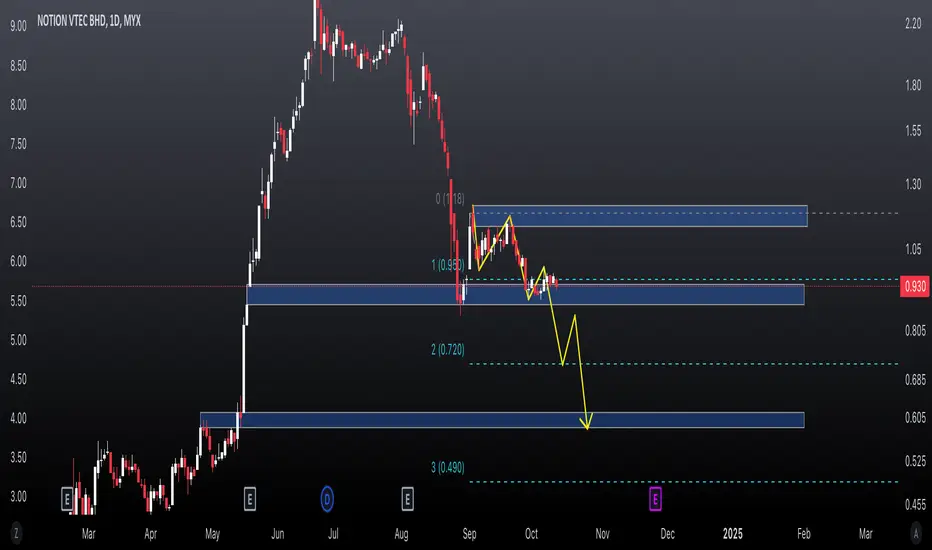Click the 0.605 price axis label
932x550 pixels.
(x=915, y=418)
